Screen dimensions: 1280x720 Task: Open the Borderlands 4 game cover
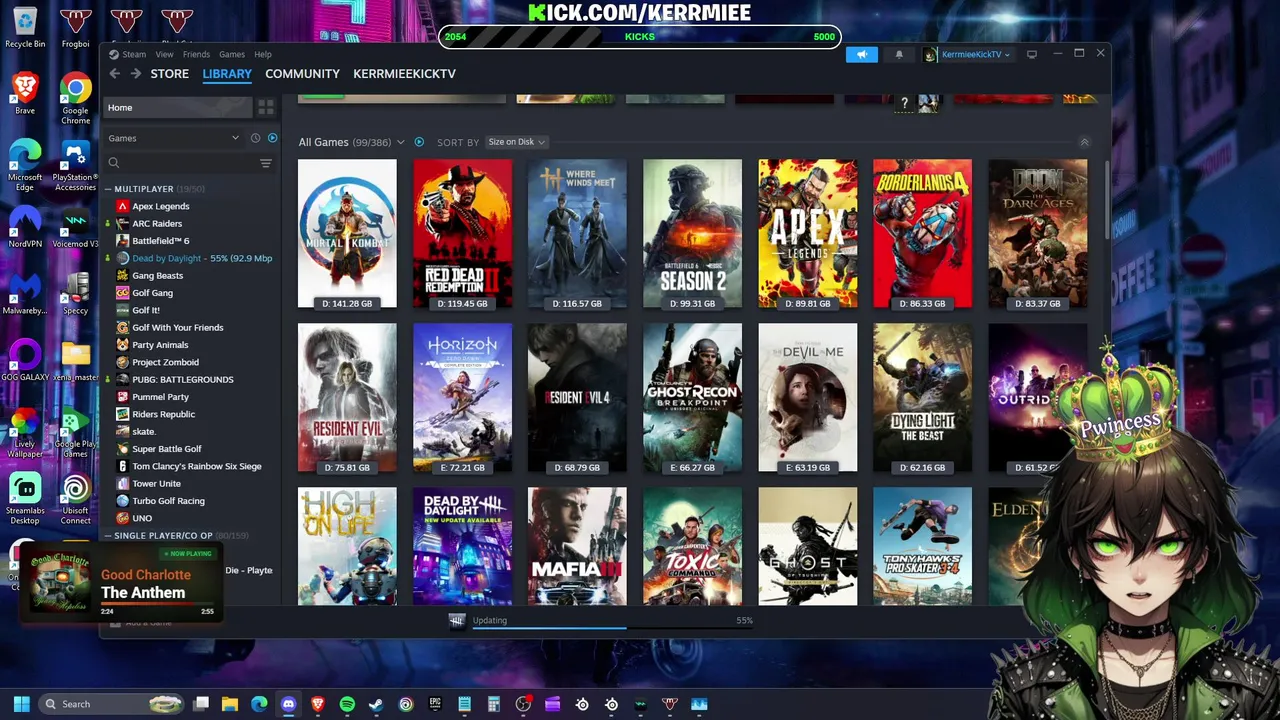tap(922, 234)
